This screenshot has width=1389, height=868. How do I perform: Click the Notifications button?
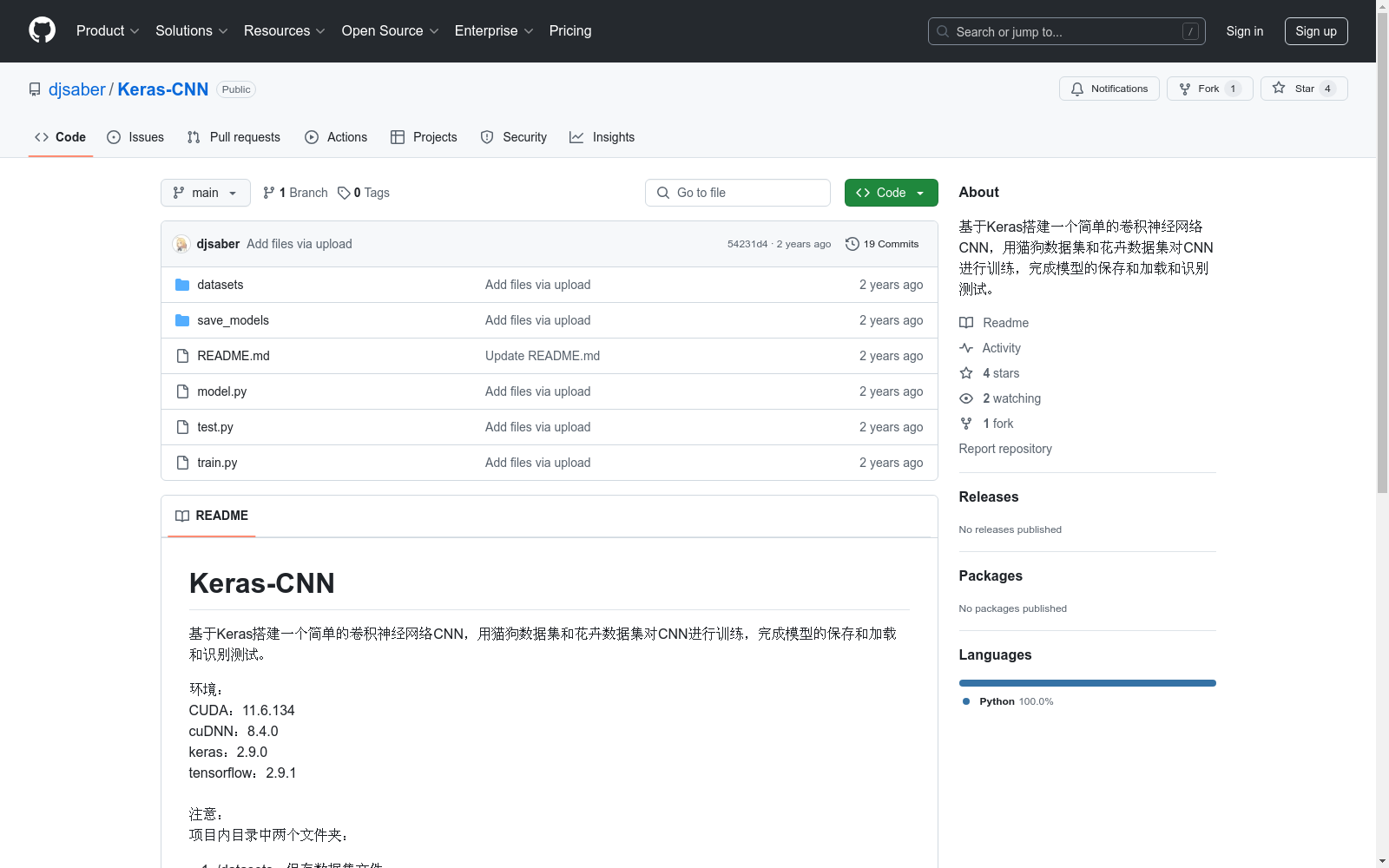coord(1109,89)
